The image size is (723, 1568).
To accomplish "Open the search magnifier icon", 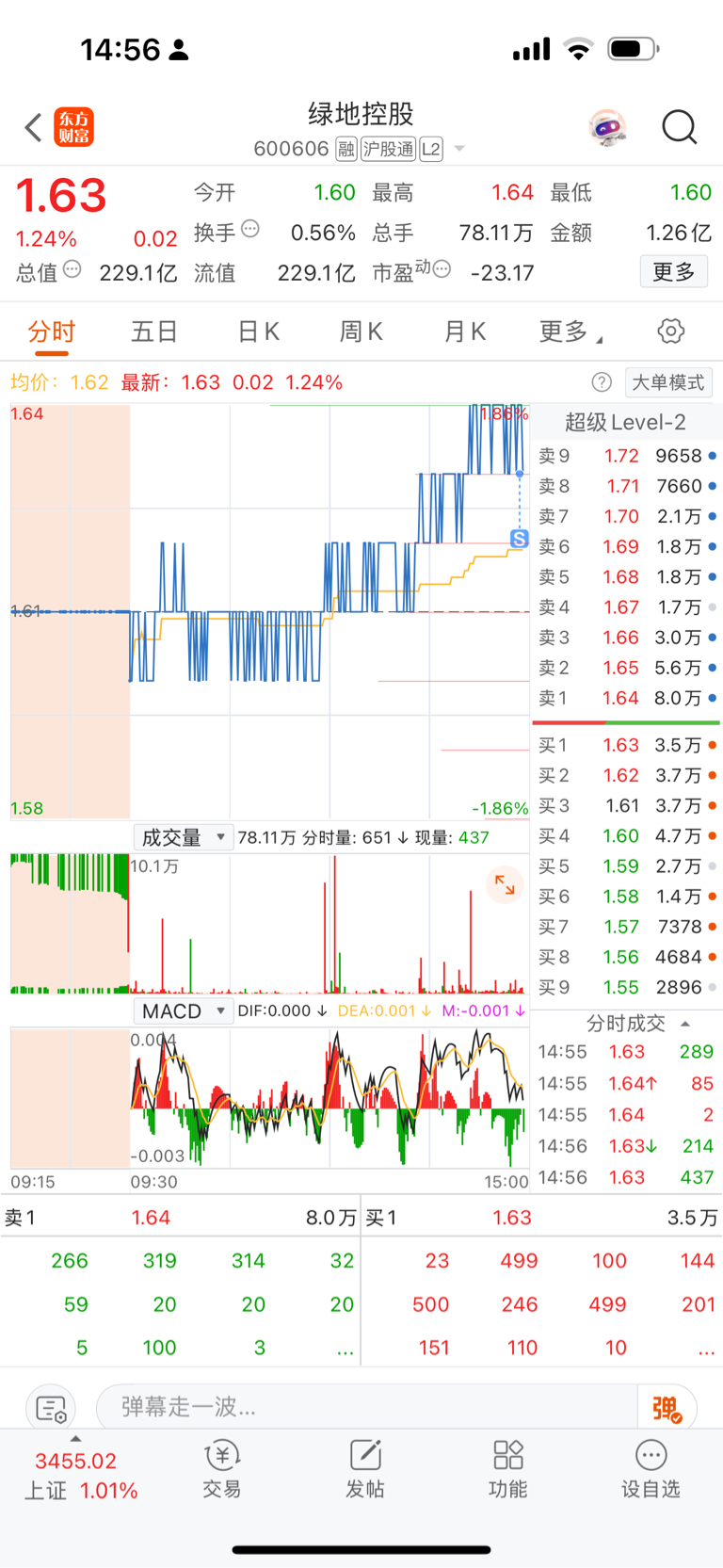I will click(x=679, y=127).
